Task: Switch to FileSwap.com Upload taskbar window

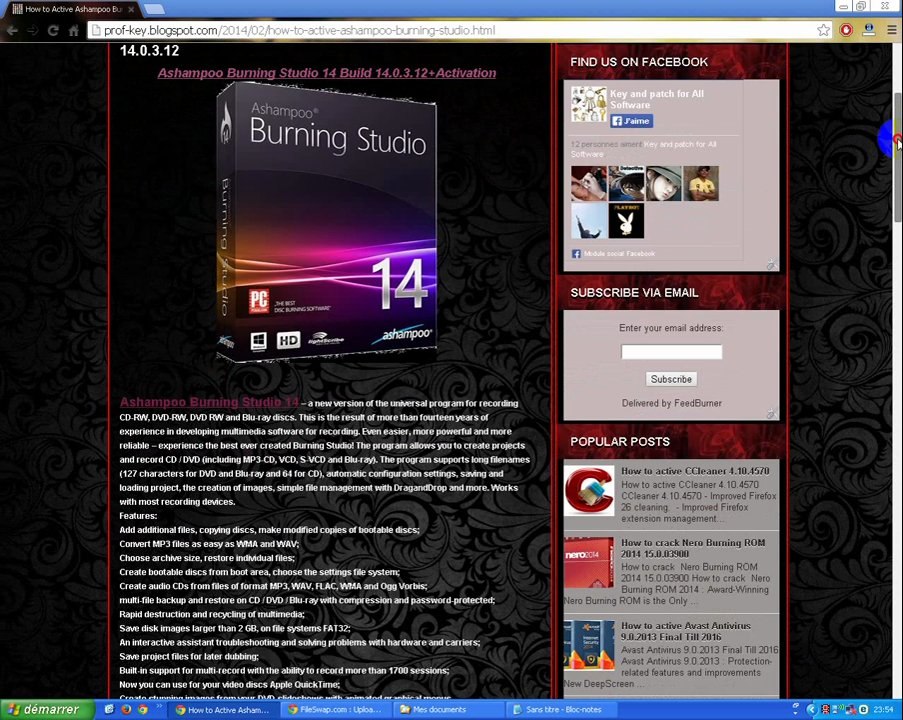Action: [x=337, y=710]
